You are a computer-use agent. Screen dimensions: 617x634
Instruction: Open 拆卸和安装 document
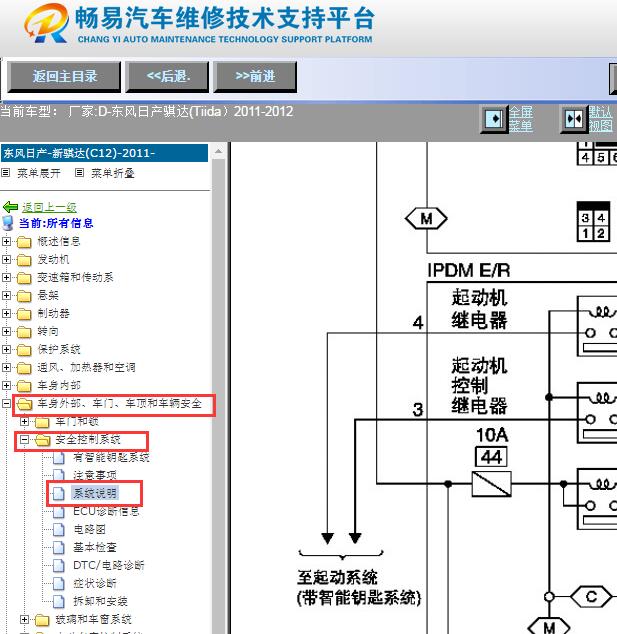tap(100, 601)
